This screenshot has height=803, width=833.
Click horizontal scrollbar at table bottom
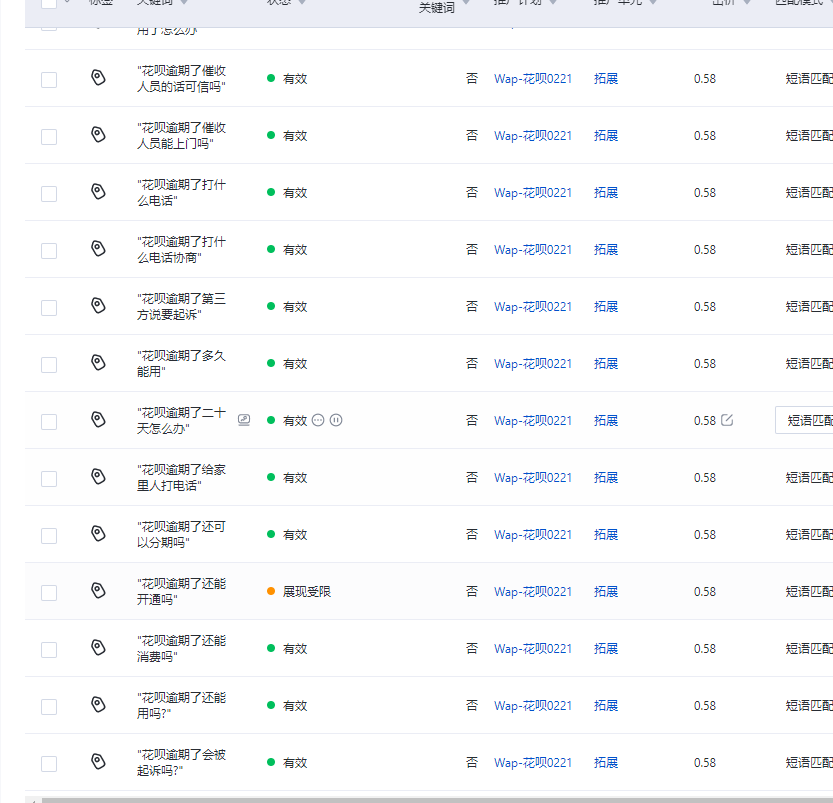point(437,800)
